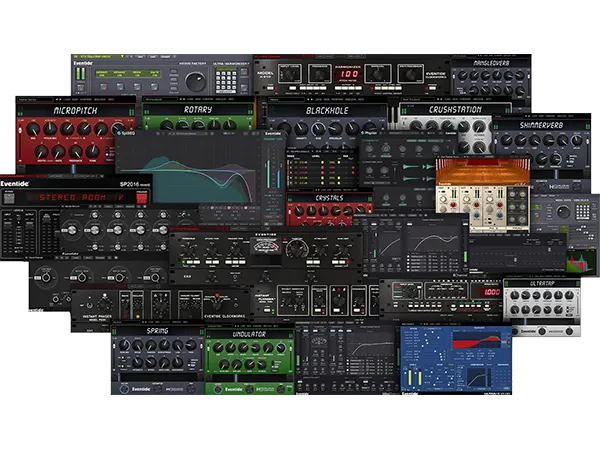The image size is (600, 450).
Task: Click the red Program button on SP2016
Action: (142, 197)
